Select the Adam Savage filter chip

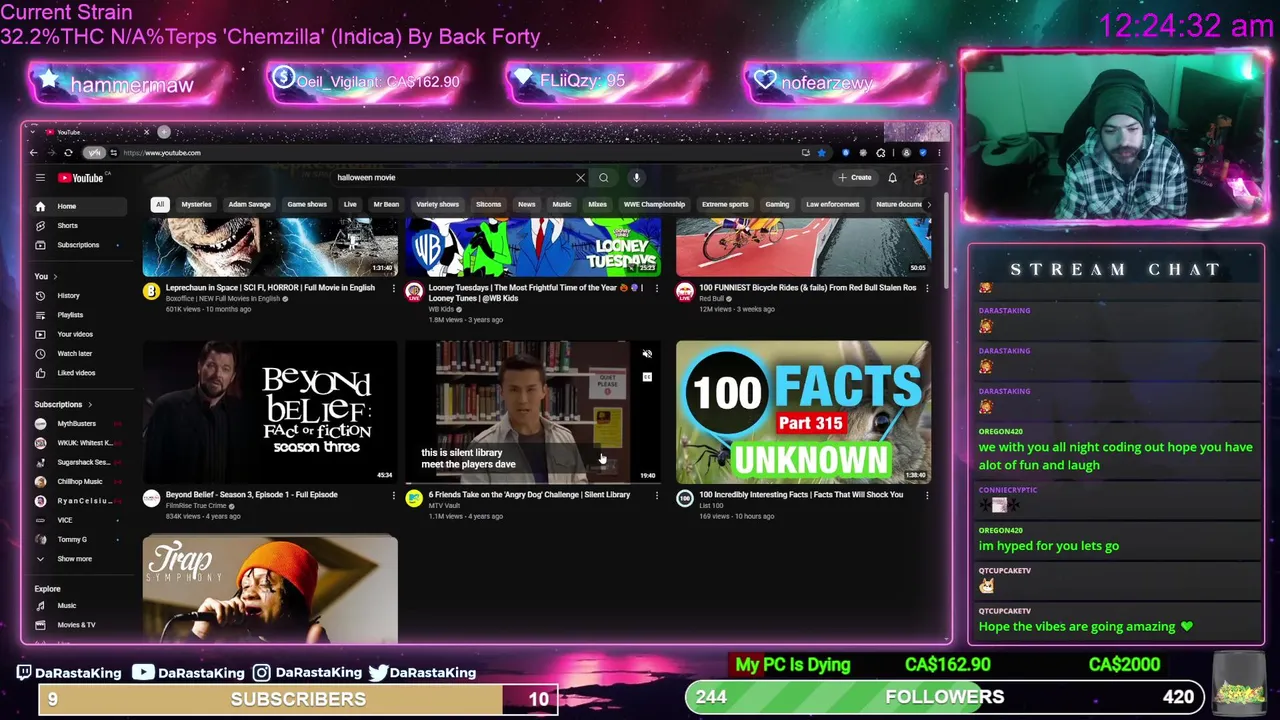(249, 205)
